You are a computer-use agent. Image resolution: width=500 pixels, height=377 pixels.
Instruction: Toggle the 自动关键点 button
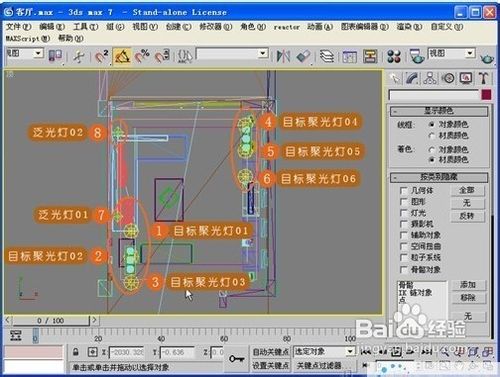(270, 352)
